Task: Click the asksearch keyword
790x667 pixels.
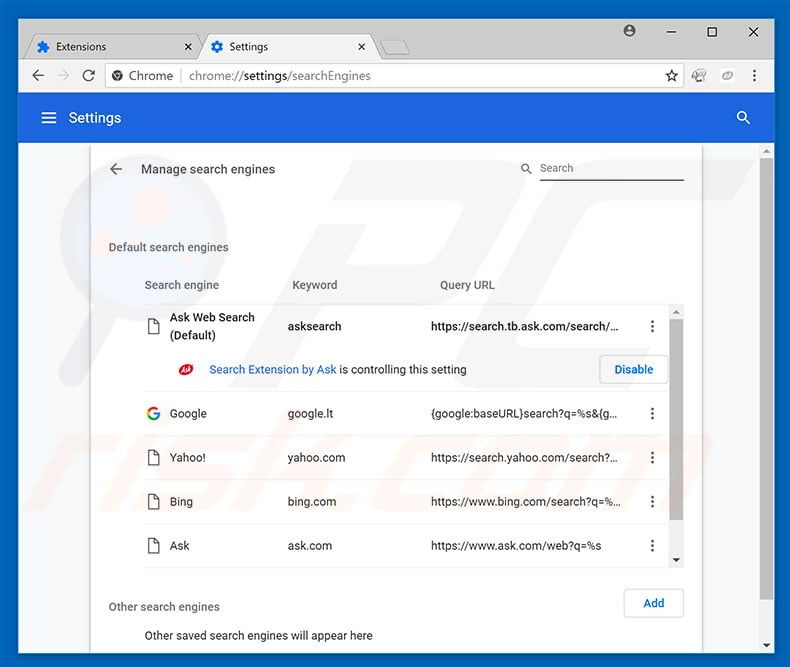Action: [314, 326]
